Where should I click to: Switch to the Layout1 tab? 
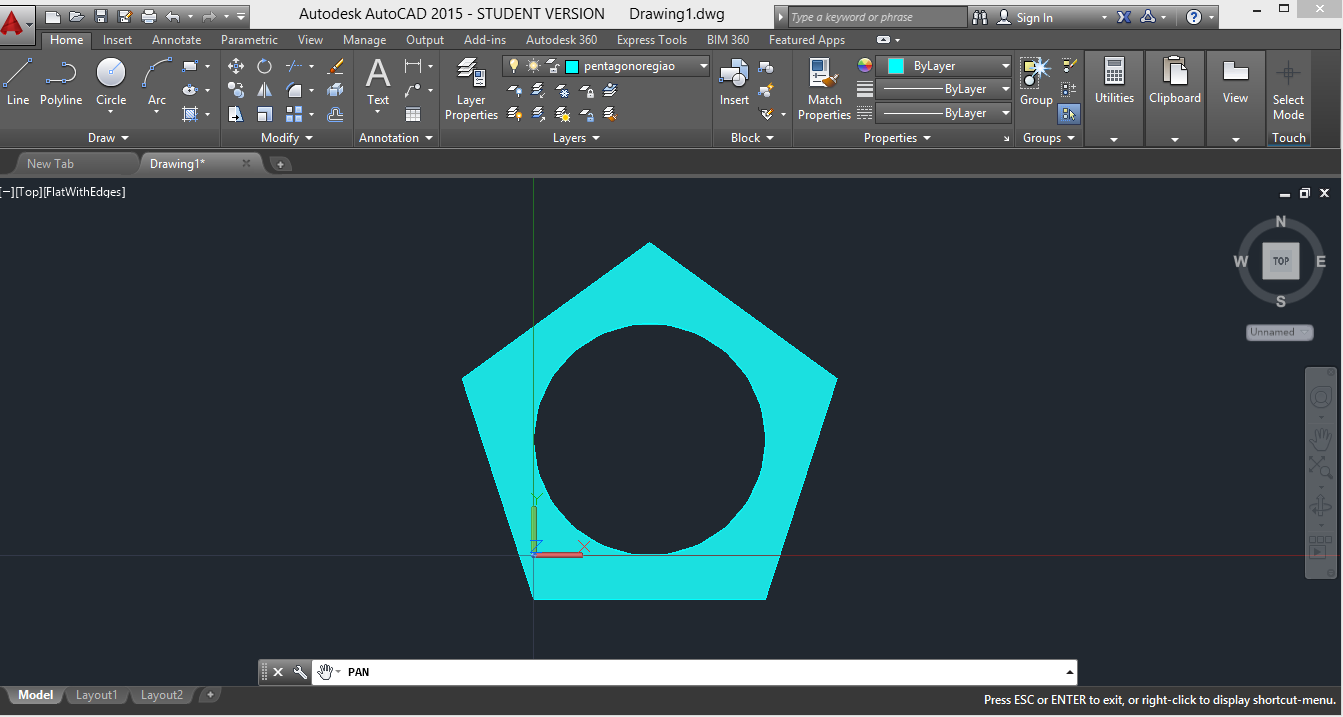point(96,695)
